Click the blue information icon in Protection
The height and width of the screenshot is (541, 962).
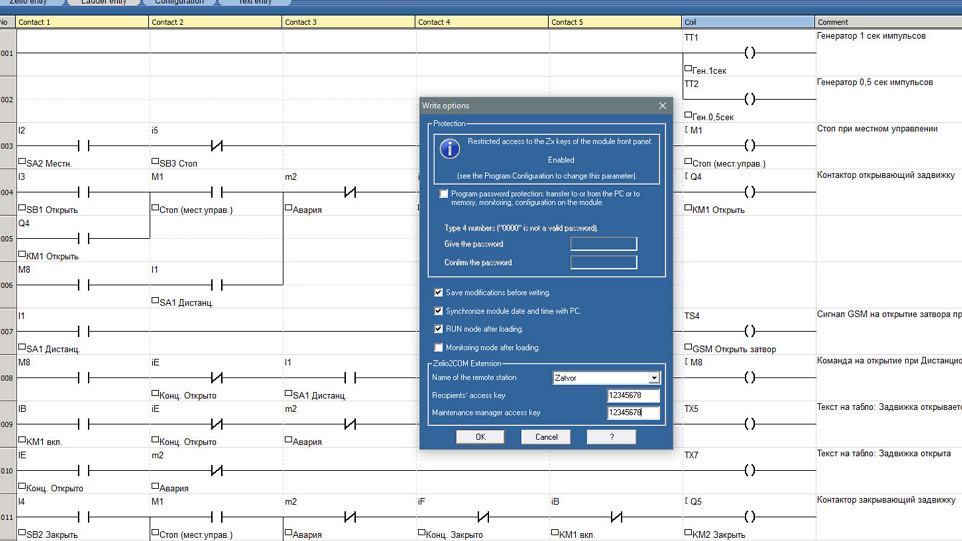pyautogui.click(x=450, y=149)
